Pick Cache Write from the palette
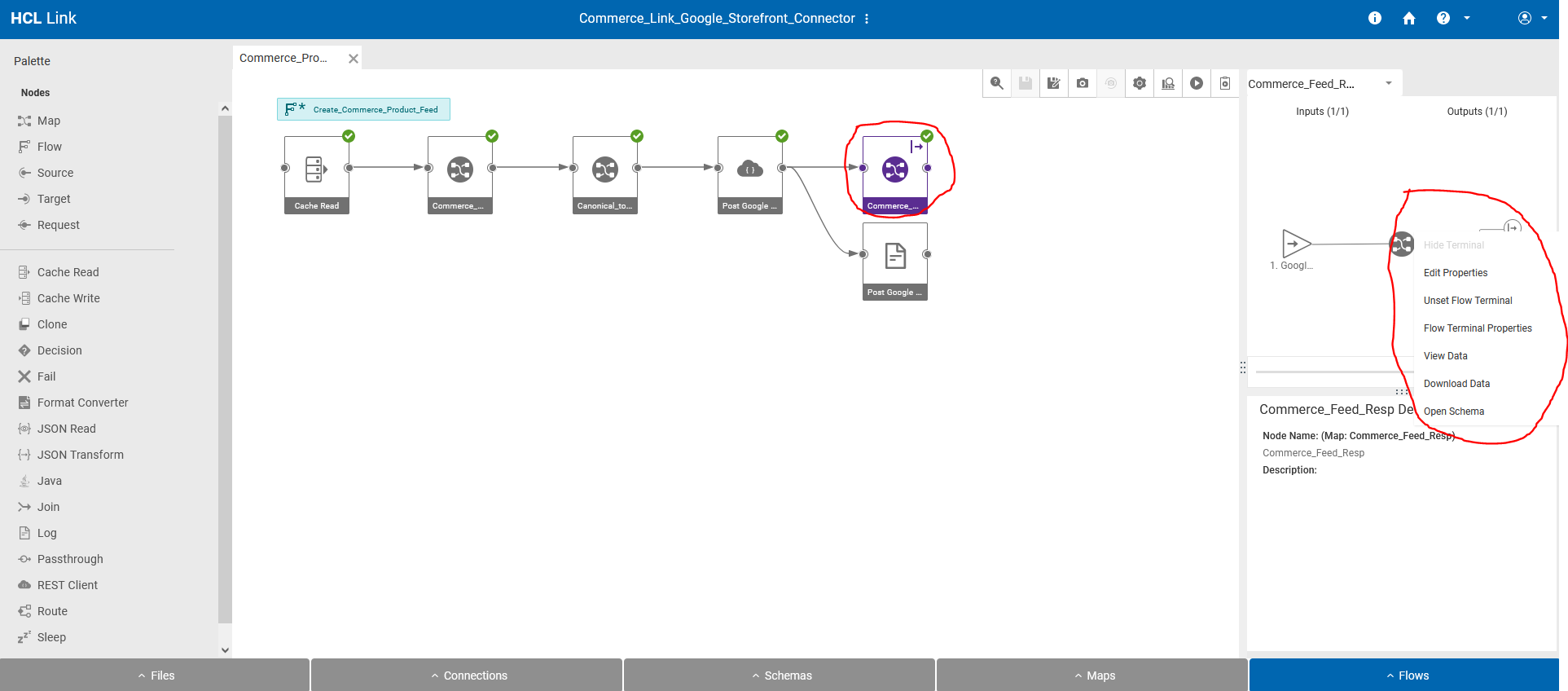1568x691 pixels. pyautogui.click(x=59, y=298)
